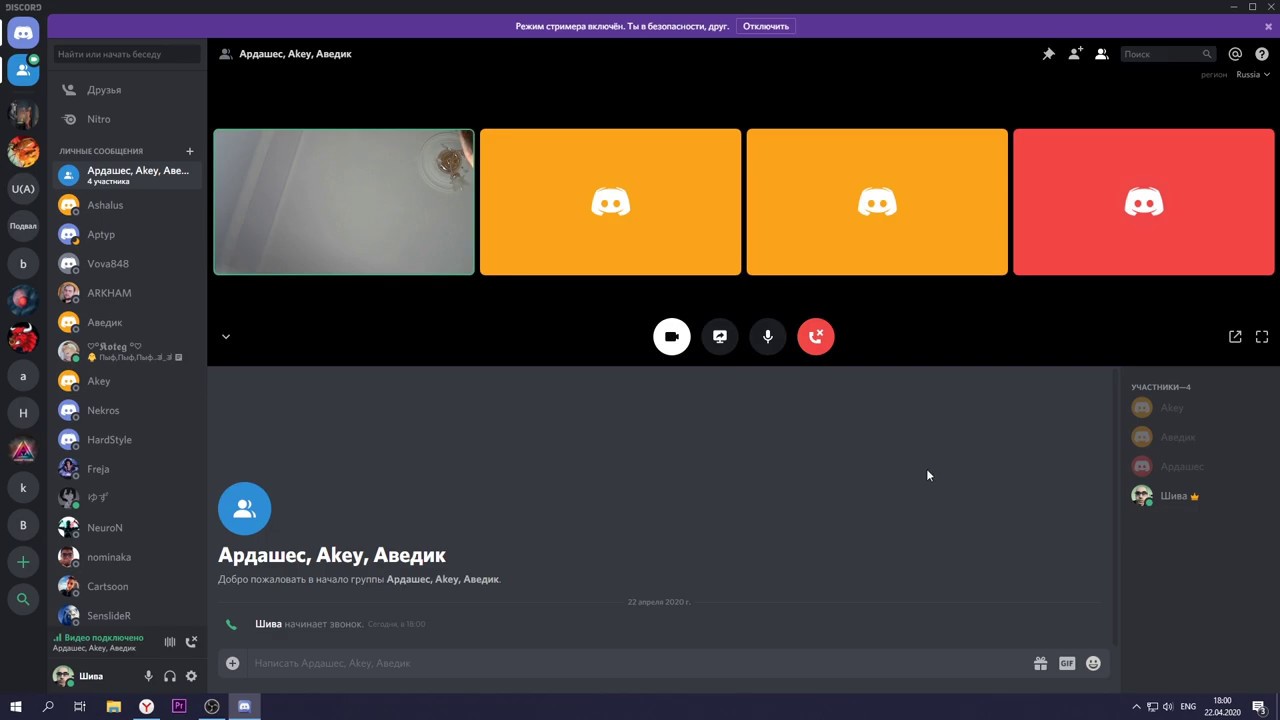Click the search field in header
Viewport: 1280px width, 720px height.
(1167, 54)
